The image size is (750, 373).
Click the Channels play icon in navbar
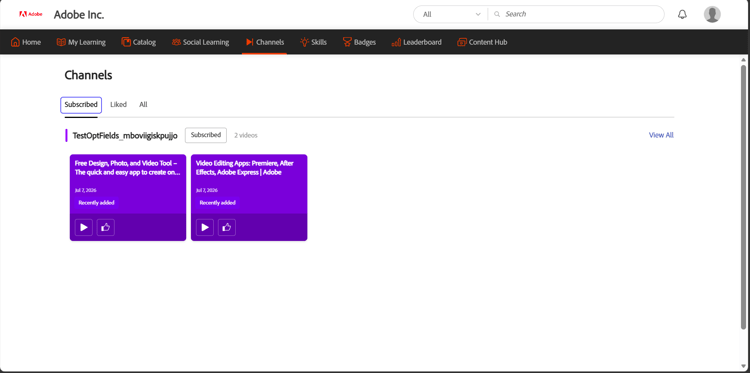click(x=249, y=42)
